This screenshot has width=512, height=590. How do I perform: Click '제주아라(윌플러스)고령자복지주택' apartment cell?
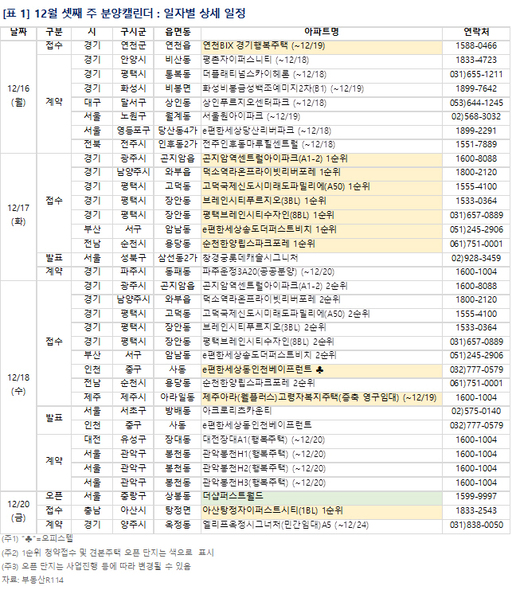322,398
